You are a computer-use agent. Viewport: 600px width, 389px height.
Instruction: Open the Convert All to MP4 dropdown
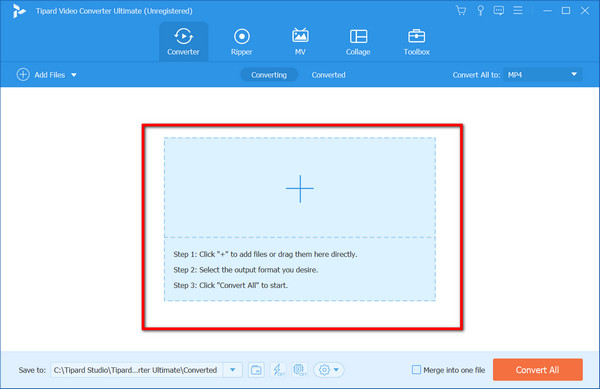tap(543, 75)
